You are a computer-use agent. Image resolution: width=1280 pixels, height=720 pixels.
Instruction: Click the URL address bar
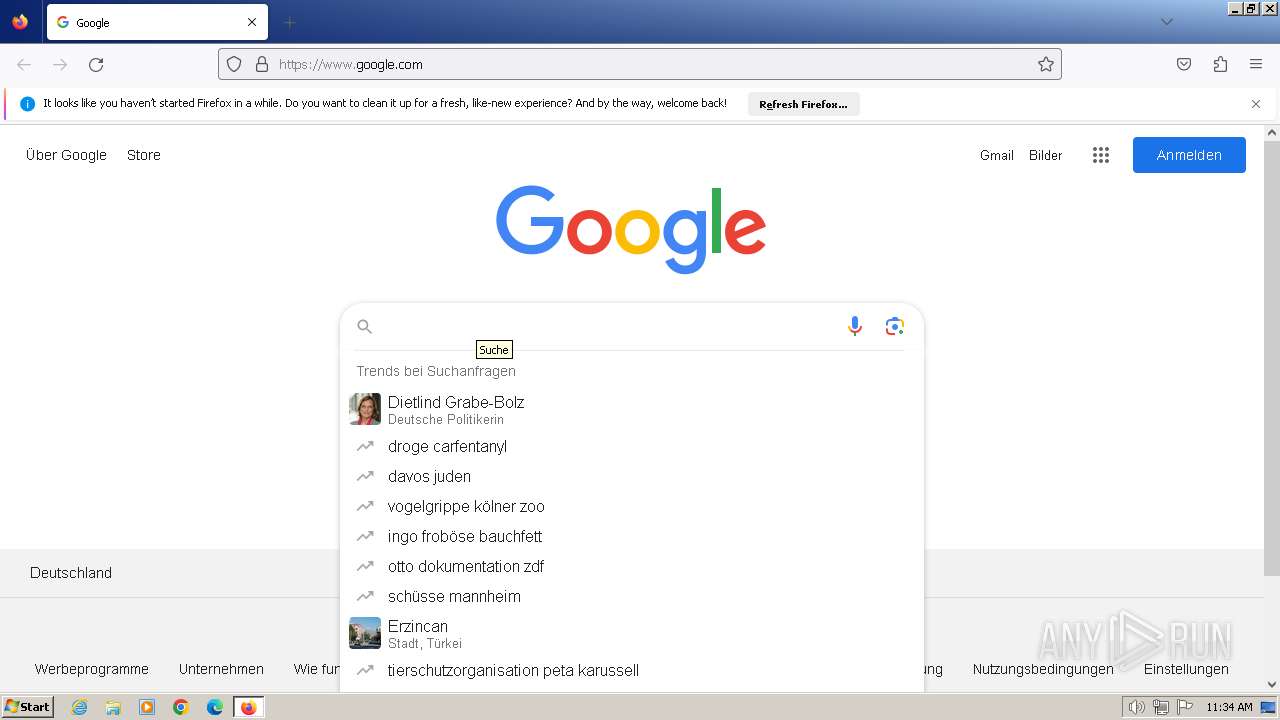click(640, 64)
